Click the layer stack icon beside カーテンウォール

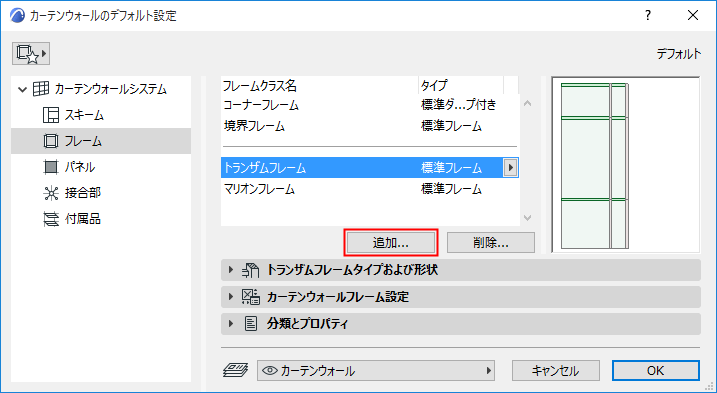point(236,370)
